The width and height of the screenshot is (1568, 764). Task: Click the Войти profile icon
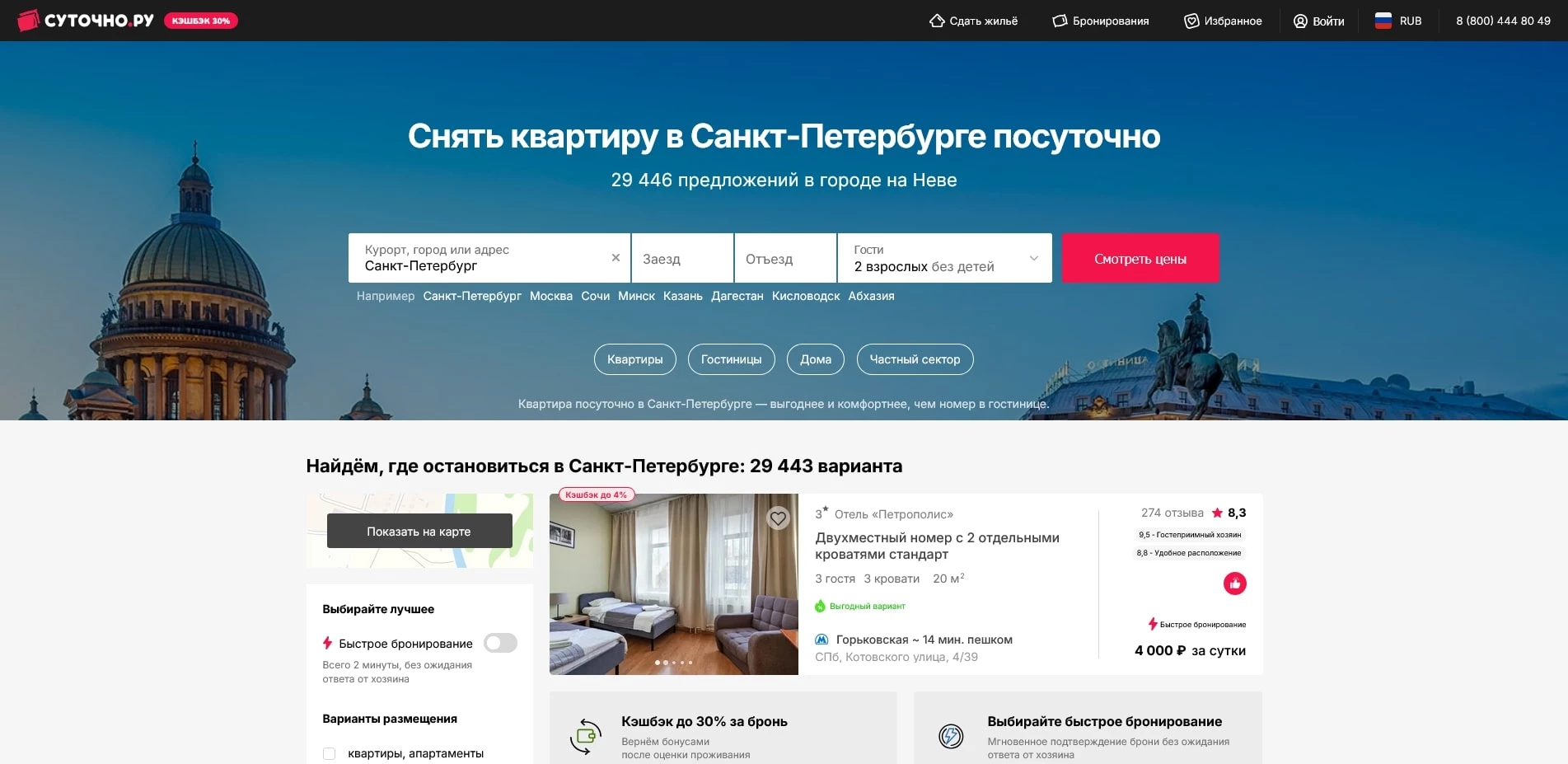click(1300, 21)
